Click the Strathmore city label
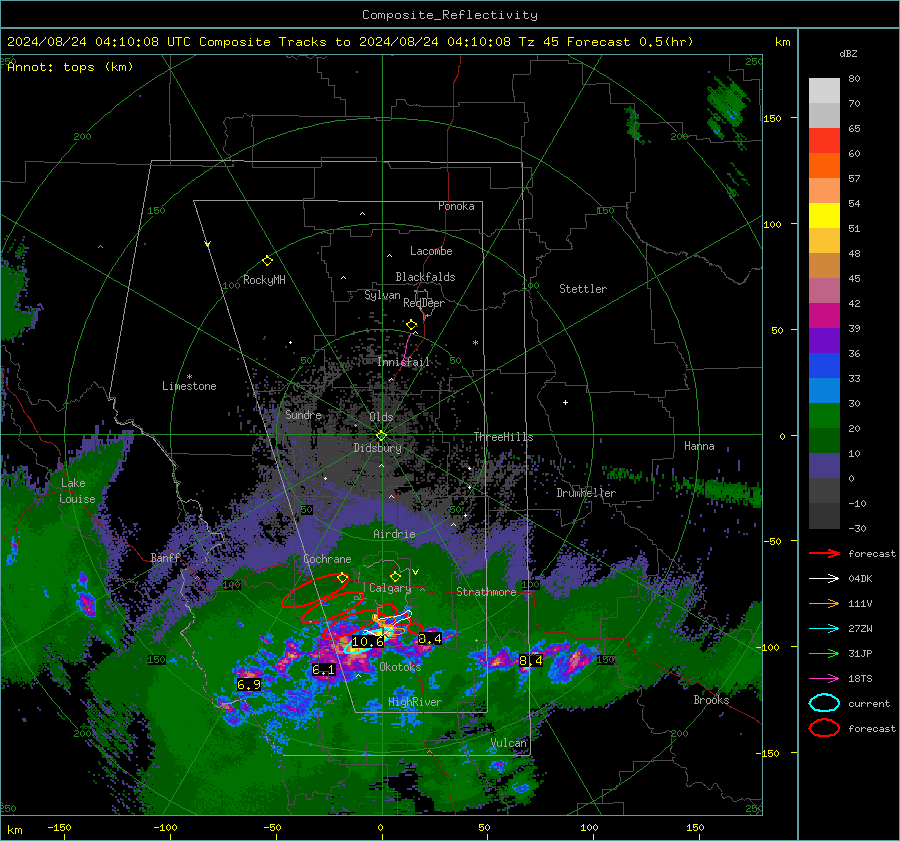 pyautogui.click(x=486, y=592)
